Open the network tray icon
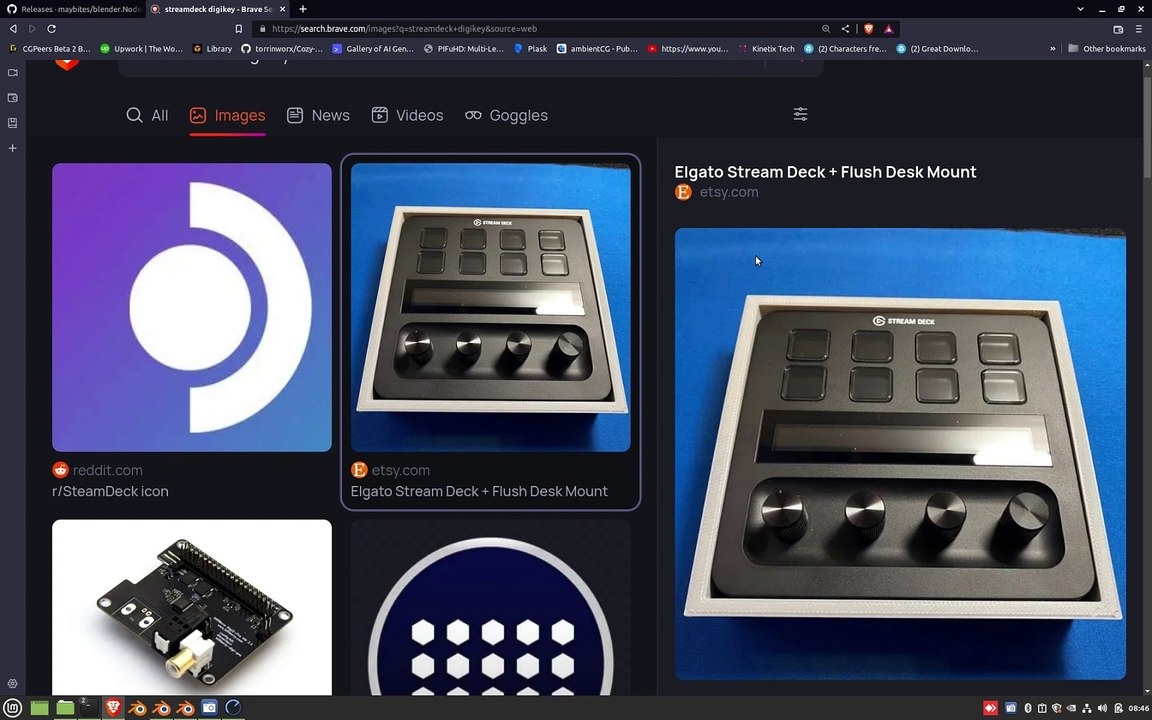The height and width of the screenshot is (720, 1152). (1087, 708)
